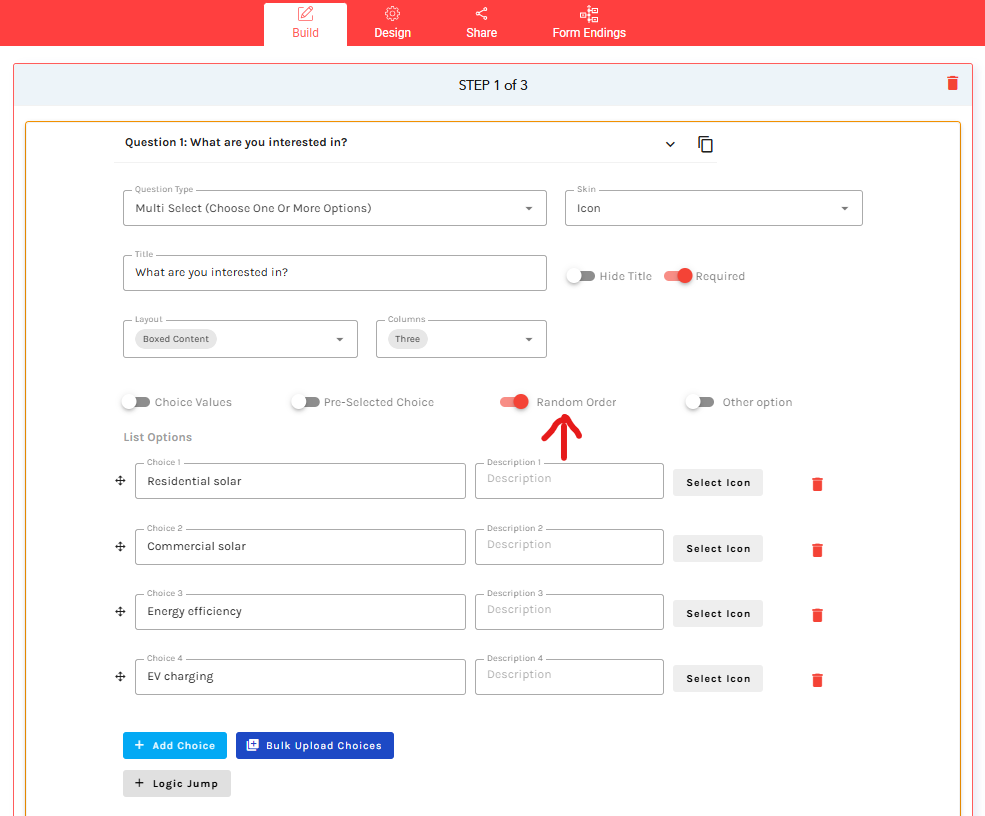Click the move handle for Commercial solar
Viewport: 985px width, 816px height.
pyautogui.click(x=121, y=547)
